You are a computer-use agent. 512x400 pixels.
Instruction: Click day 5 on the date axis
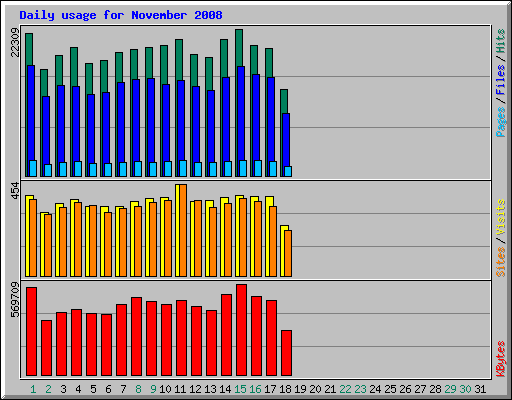coord(93,389)
